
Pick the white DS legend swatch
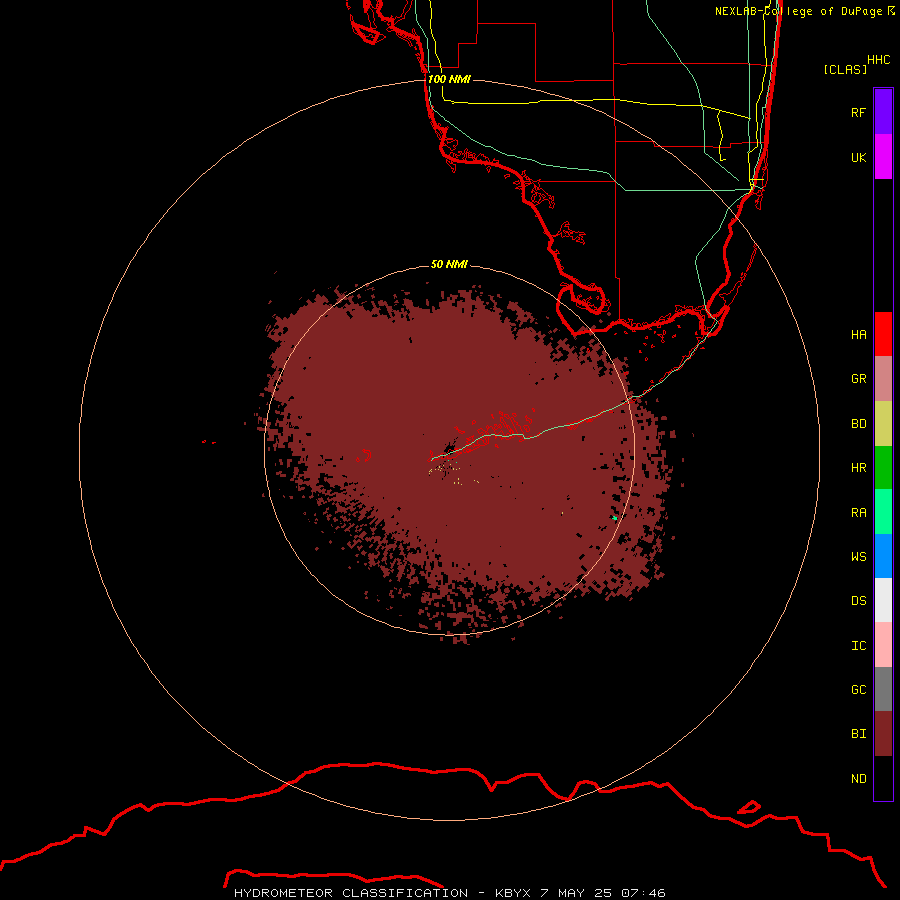(883, 600)
